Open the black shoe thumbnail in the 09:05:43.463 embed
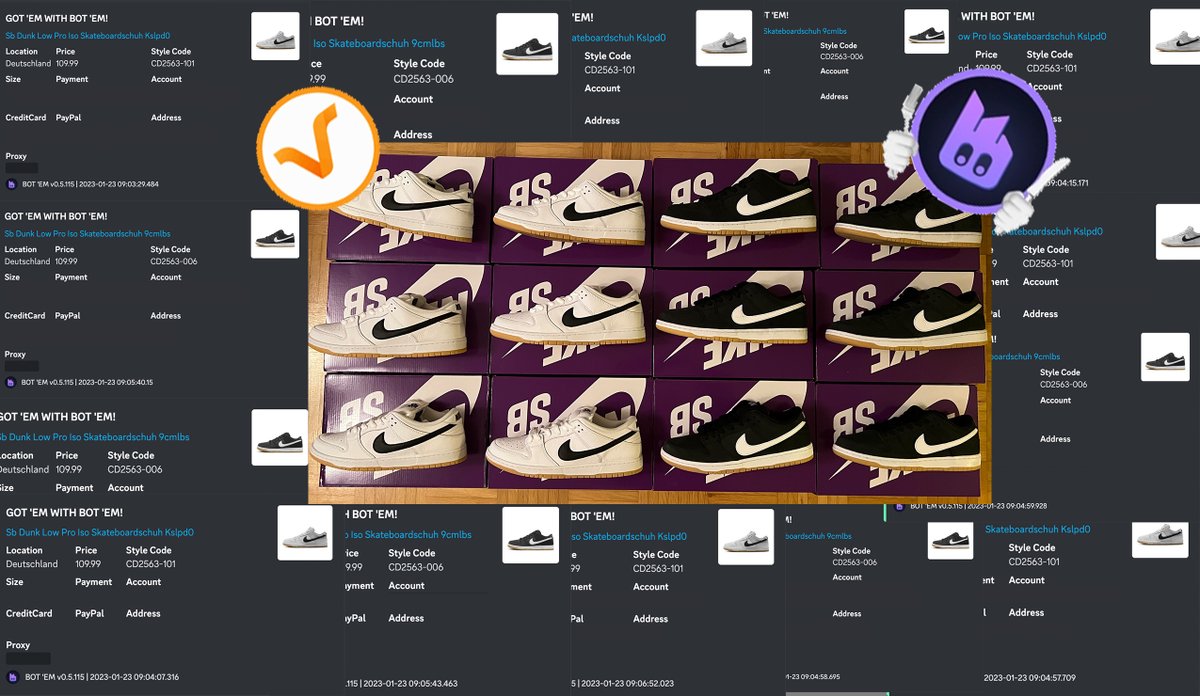 point(530,536)
